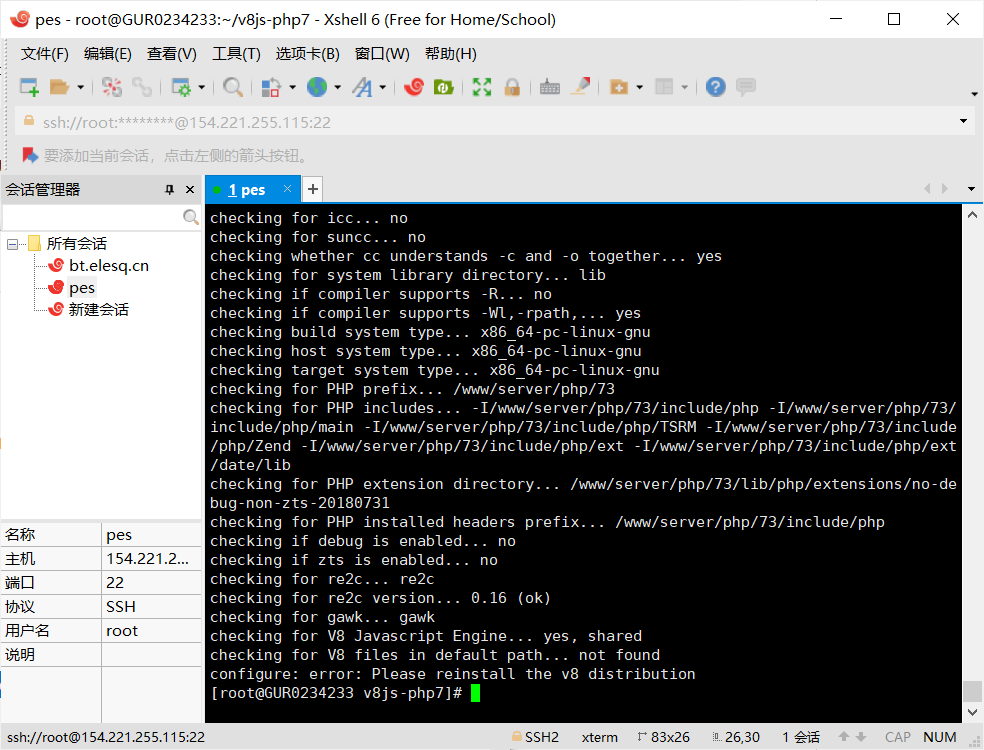Expand the Open session dropdown arrow

click(x=80, y=87)
